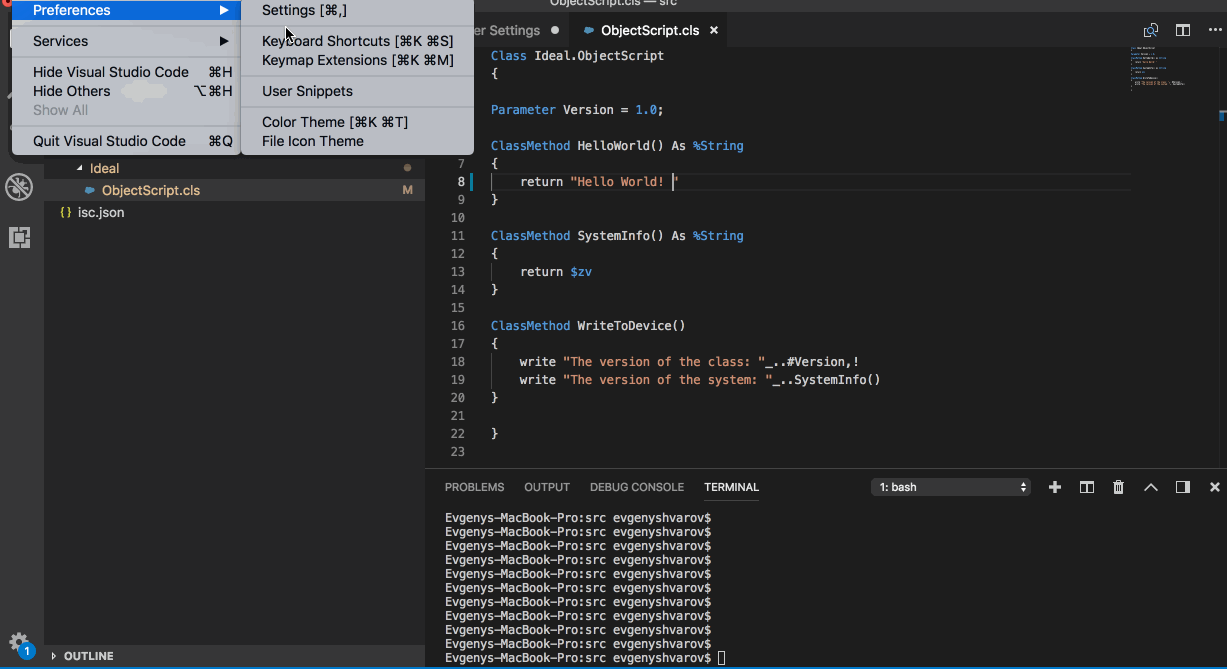This screenshot has width=1227, height=669.
Task: Open more editor actions menu
Action: [x=1212, y=30]
